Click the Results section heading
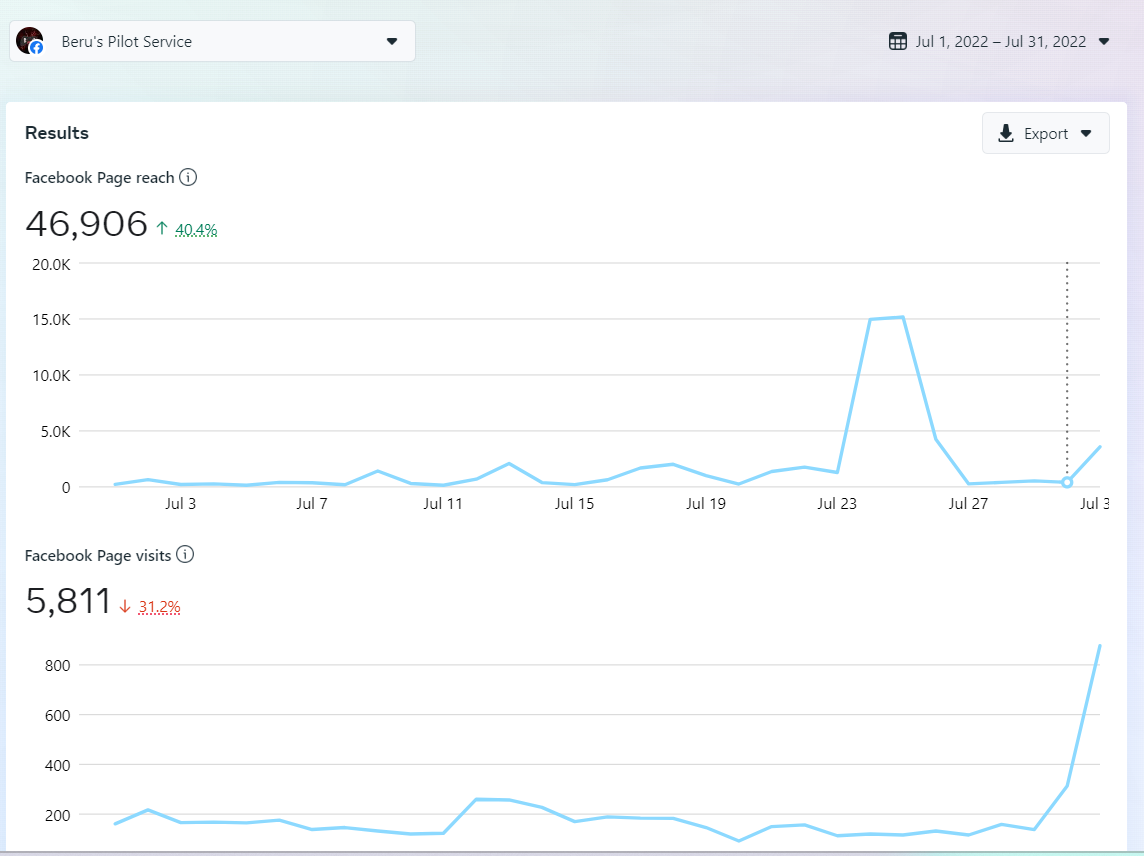Screen dimensions: 1144x856 57,133
